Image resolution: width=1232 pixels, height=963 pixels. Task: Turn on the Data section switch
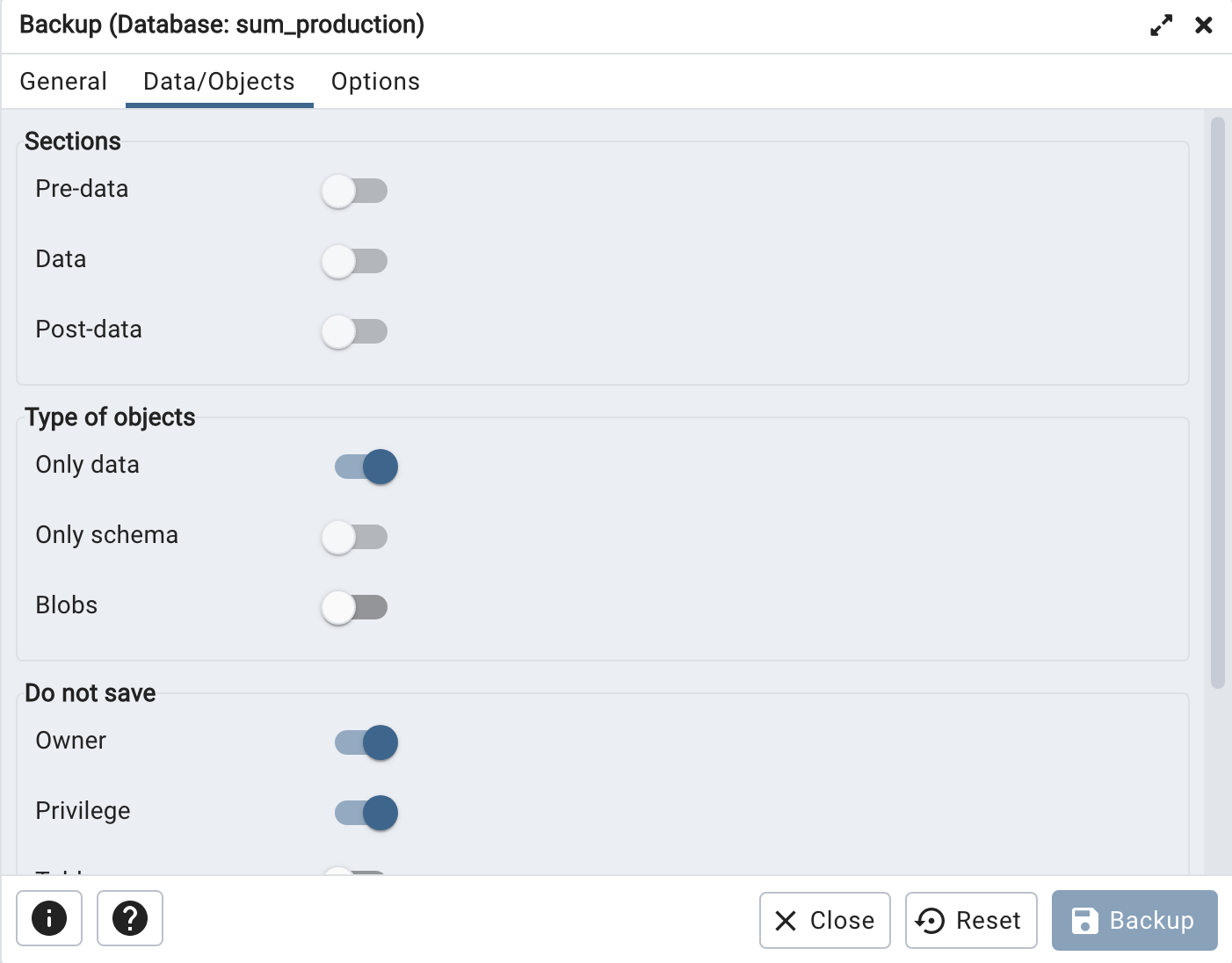pyautogui.click(x=354, y=261)
